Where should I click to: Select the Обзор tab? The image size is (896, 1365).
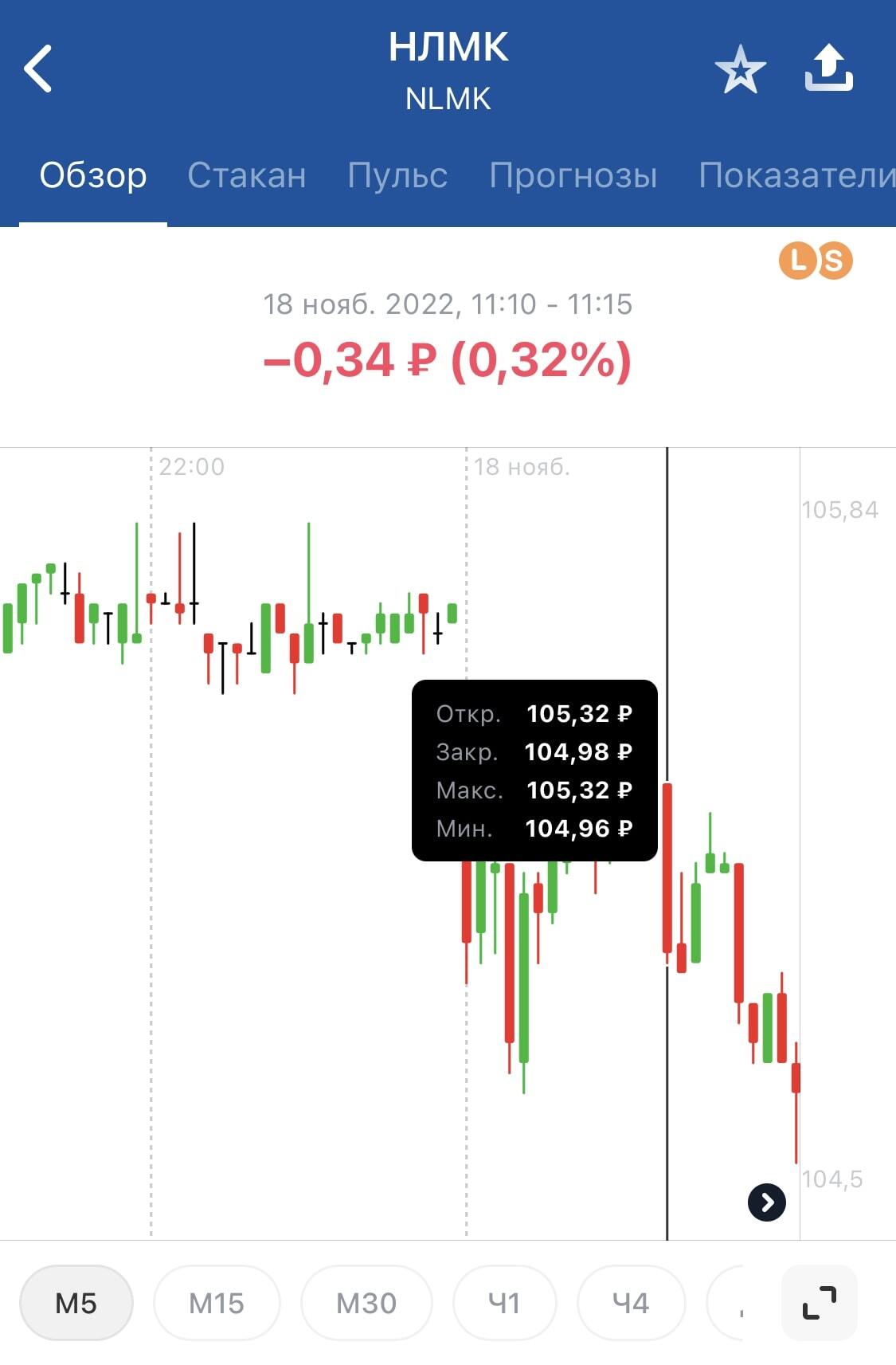tap(93, 175)
